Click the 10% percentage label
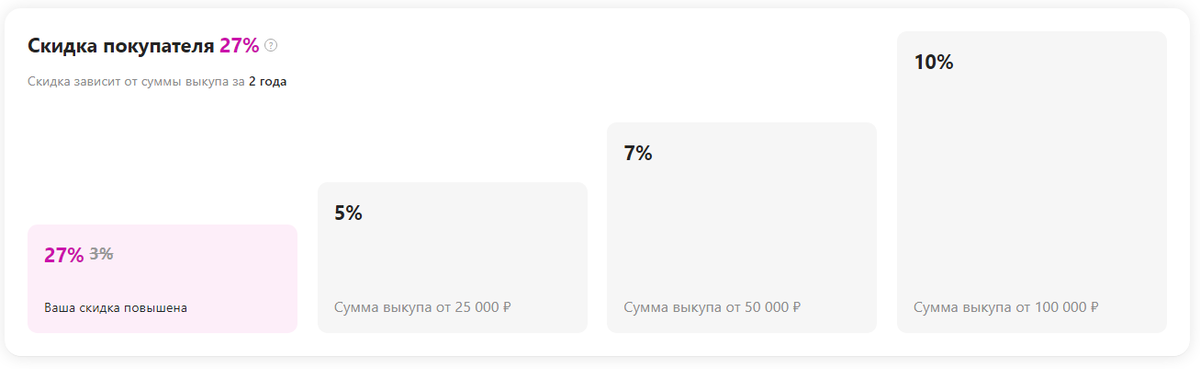Image resolution: width=1200 pixels, height=369 pixels. click(934, 62)
